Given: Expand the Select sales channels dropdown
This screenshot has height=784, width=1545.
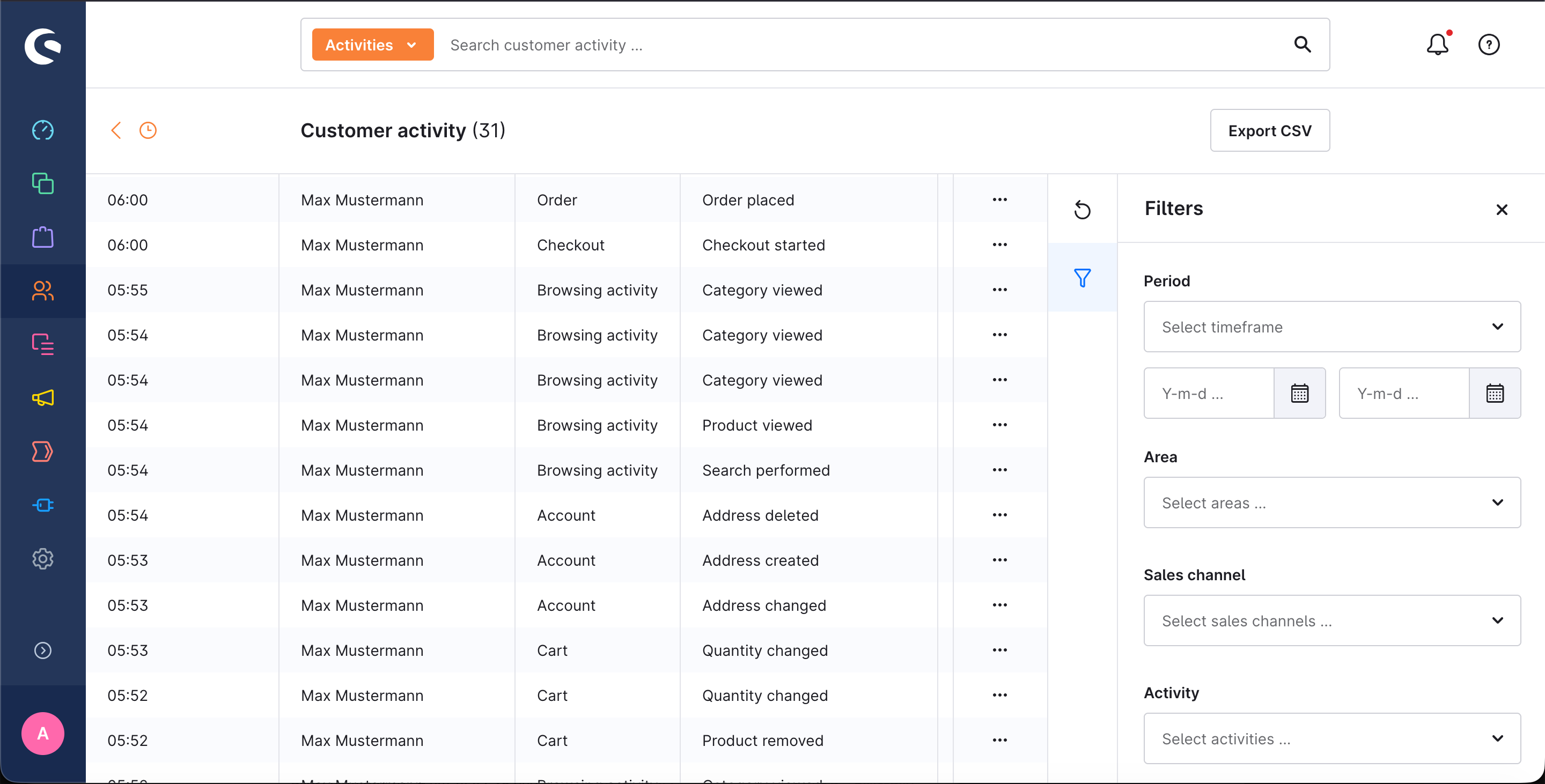Looking at the screenshot, I should pyautogui.click(x=1332, y=620).
